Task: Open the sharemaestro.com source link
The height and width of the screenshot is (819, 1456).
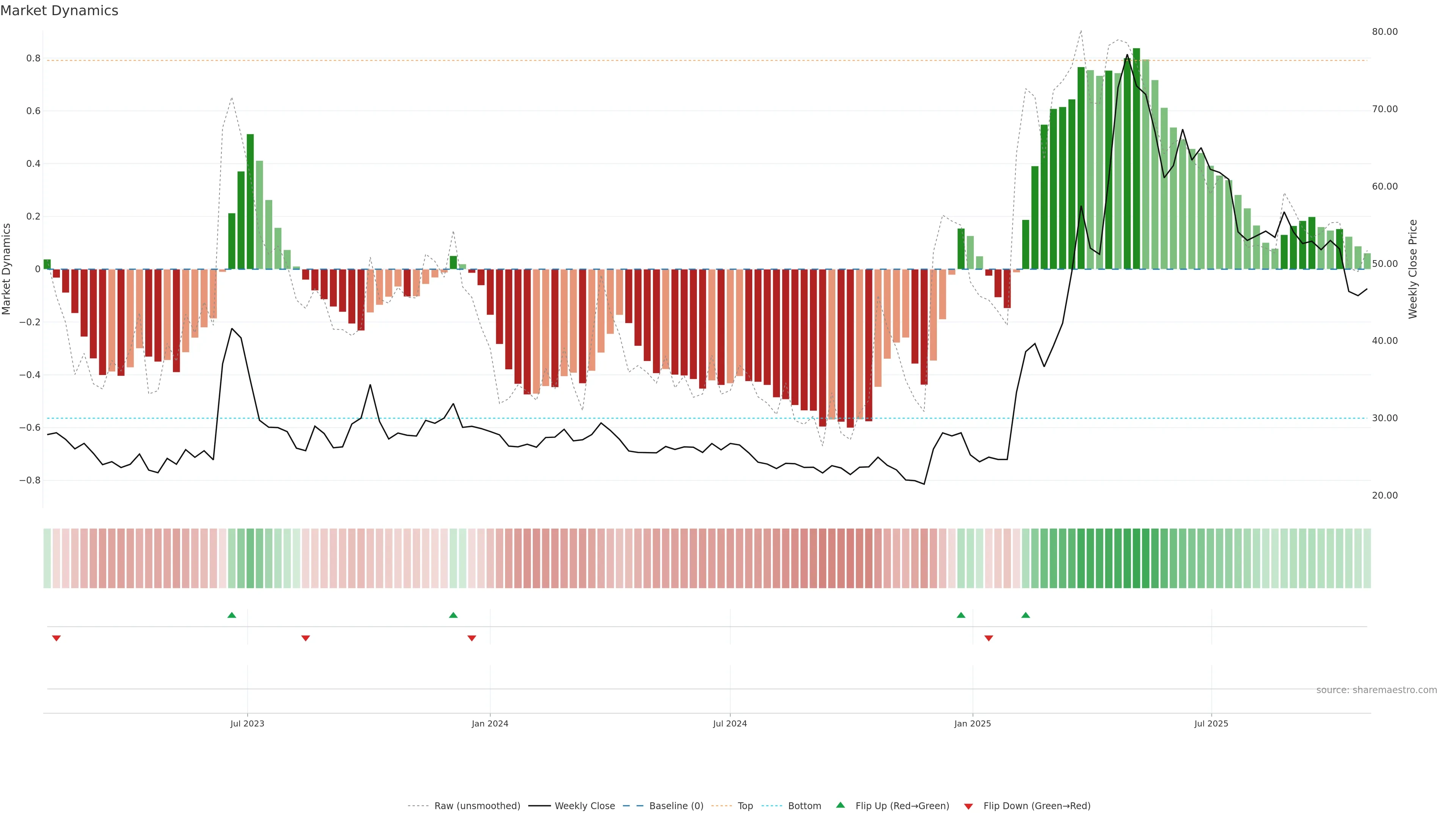Action: tap(1376, 690)
